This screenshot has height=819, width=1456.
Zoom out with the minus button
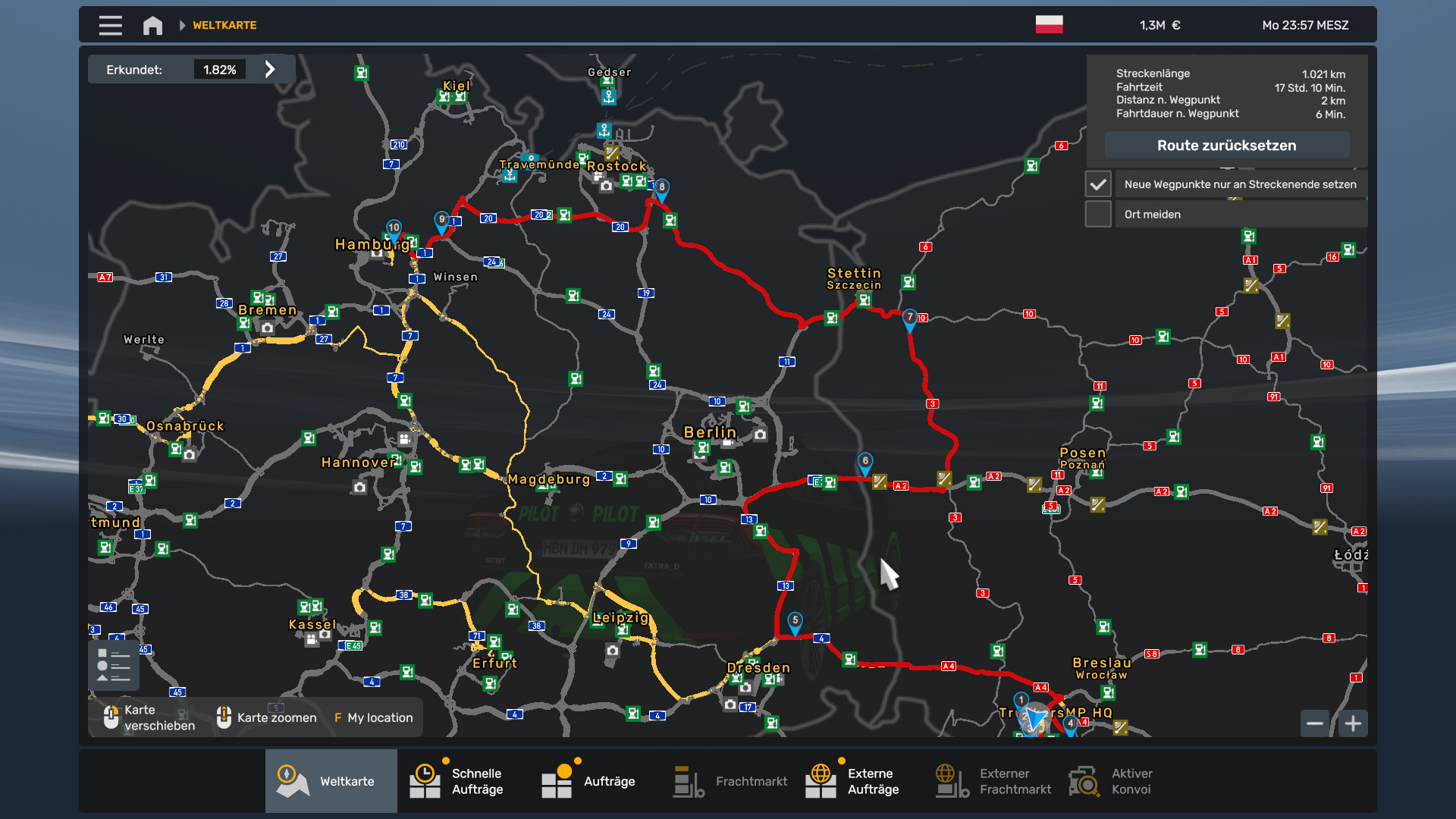pyautogui.click(x=1315, y=723)
